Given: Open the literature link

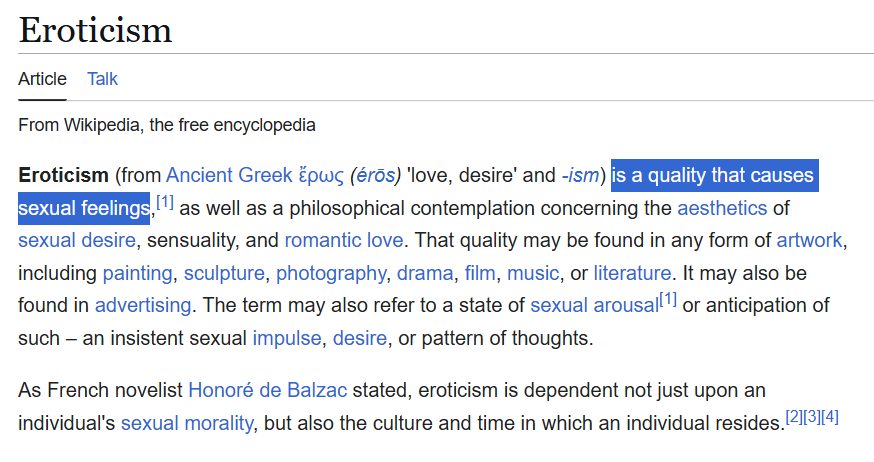Looking at the screenshot, I should pyautogui.click(x=632, y=274).
